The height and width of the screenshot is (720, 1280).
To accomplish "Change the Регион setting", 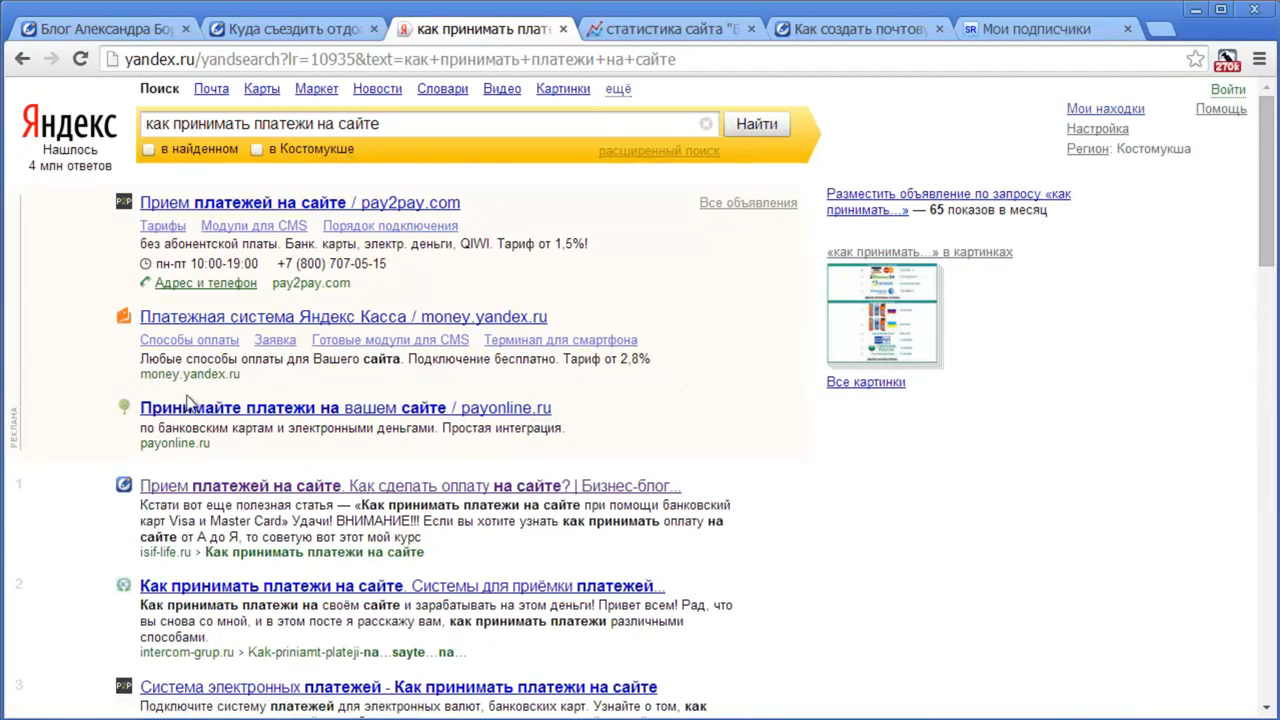I will (x=1088, y=149).
